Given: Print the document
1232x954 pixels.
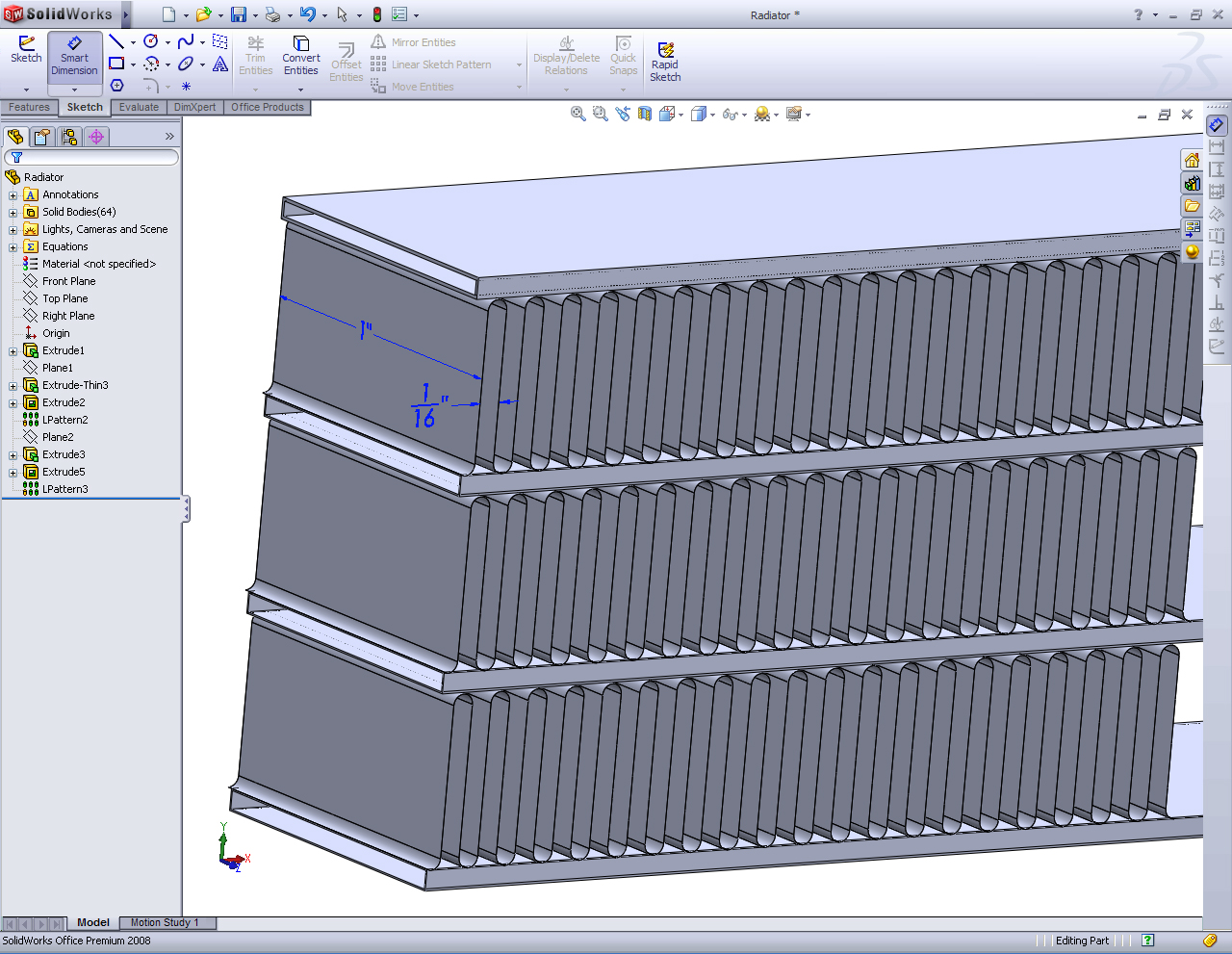Looking at the screenshot, I should tap(272, 14).
